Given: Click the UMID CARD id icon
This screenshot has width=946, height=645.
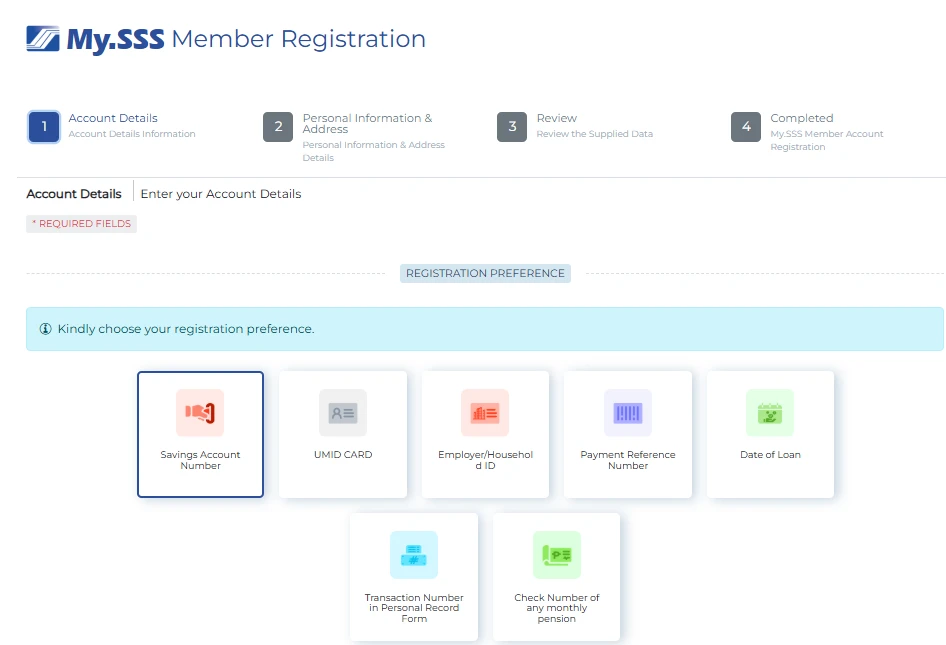Looking at the screenshot, I should (x=343, y=413).
